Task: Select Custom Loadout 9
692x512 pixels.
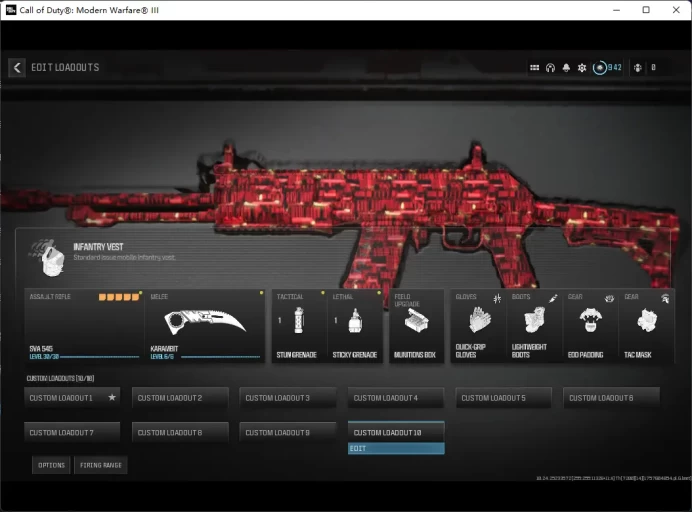Action: pyautogui.click(x=288, y=433)
